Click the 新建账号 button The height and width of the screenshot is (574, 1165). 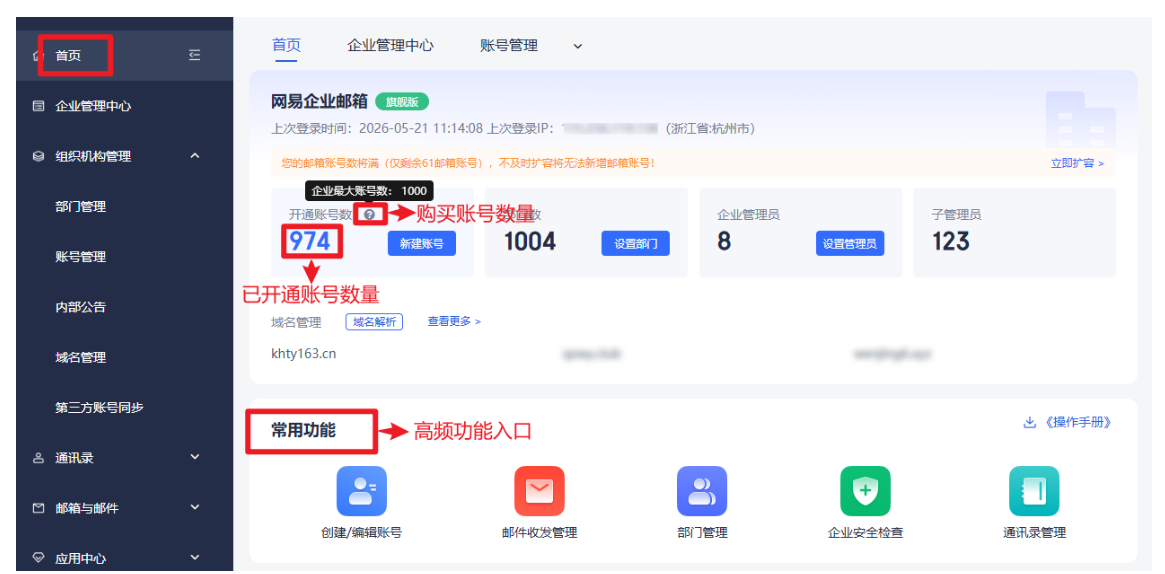[x=421, y=244]
